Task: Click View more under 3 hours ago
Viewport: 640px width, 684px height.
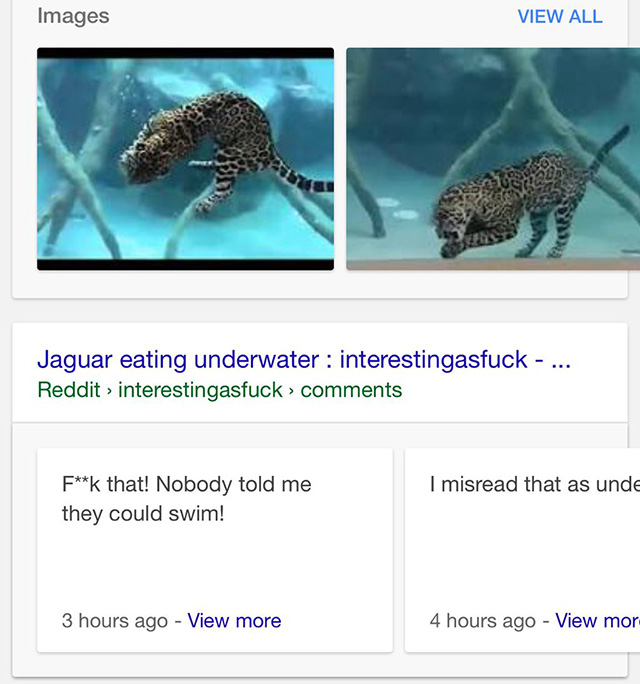Action: (x=234, y=620)
